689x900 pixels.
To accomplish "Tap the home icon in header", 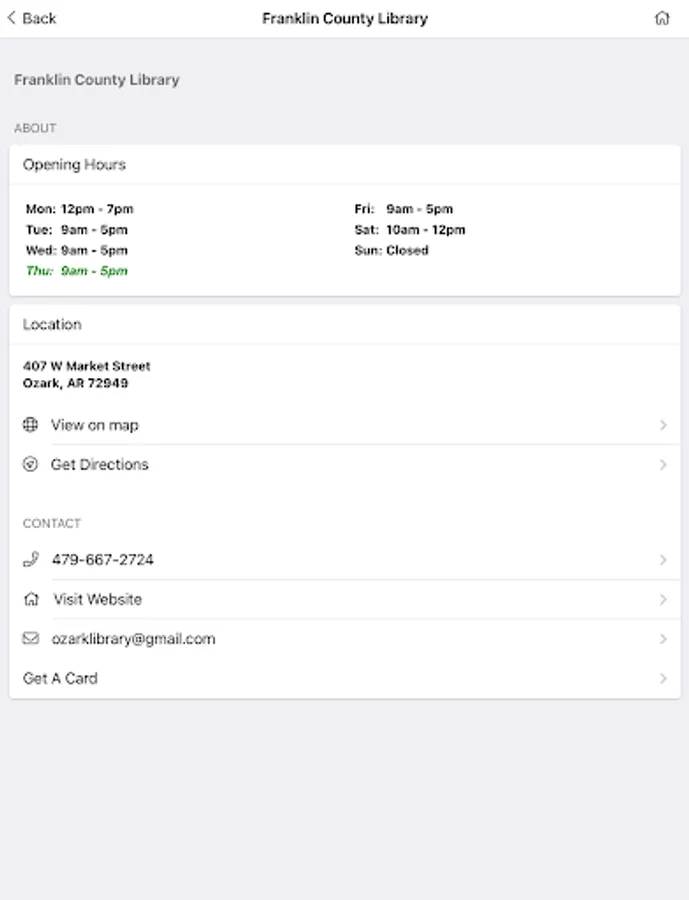I will pos(662,18).
